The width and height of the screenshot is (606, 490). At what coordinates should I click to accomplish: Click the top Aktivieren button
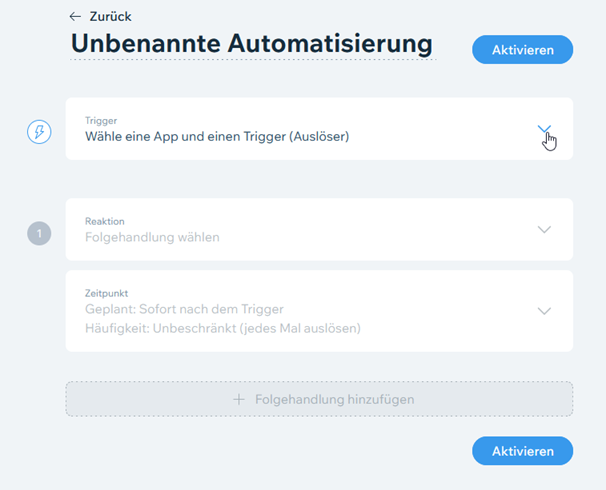(523, 50)
